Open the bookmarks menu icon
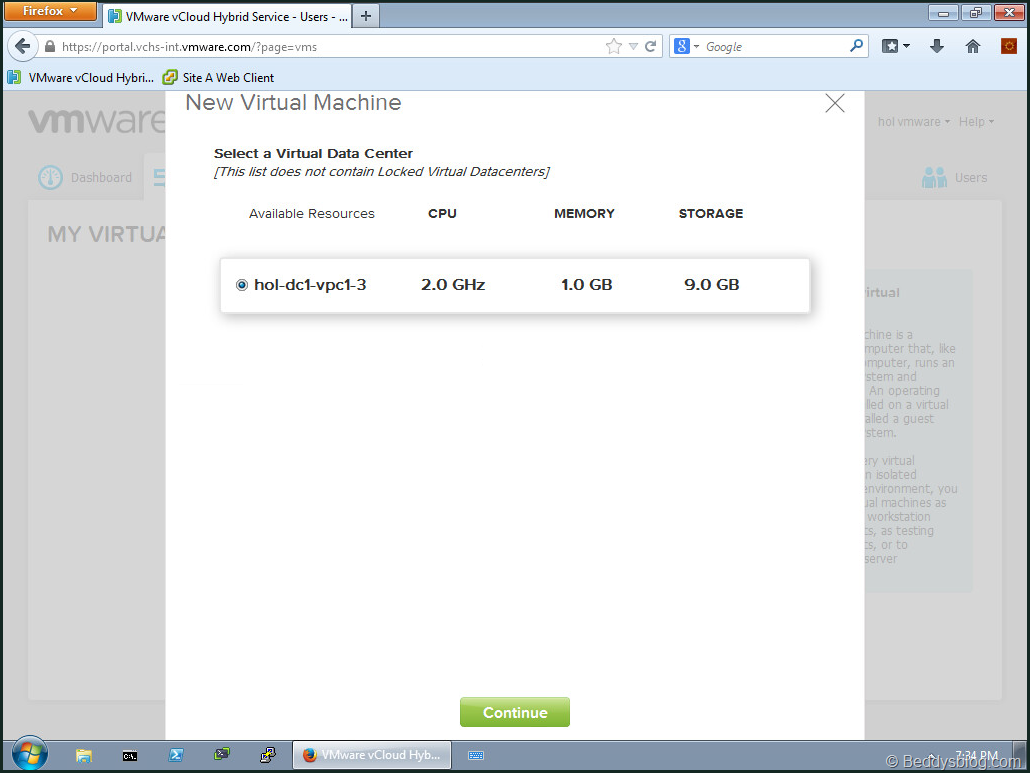 (896, 46)
